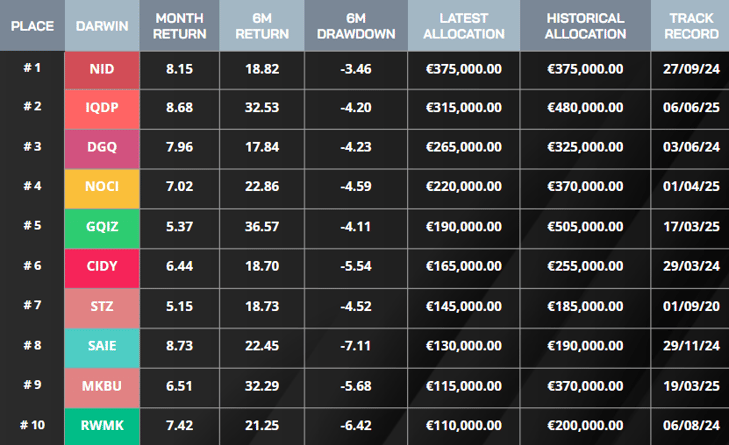Select the LATEST ALLOCATION column header

(464, 26)
